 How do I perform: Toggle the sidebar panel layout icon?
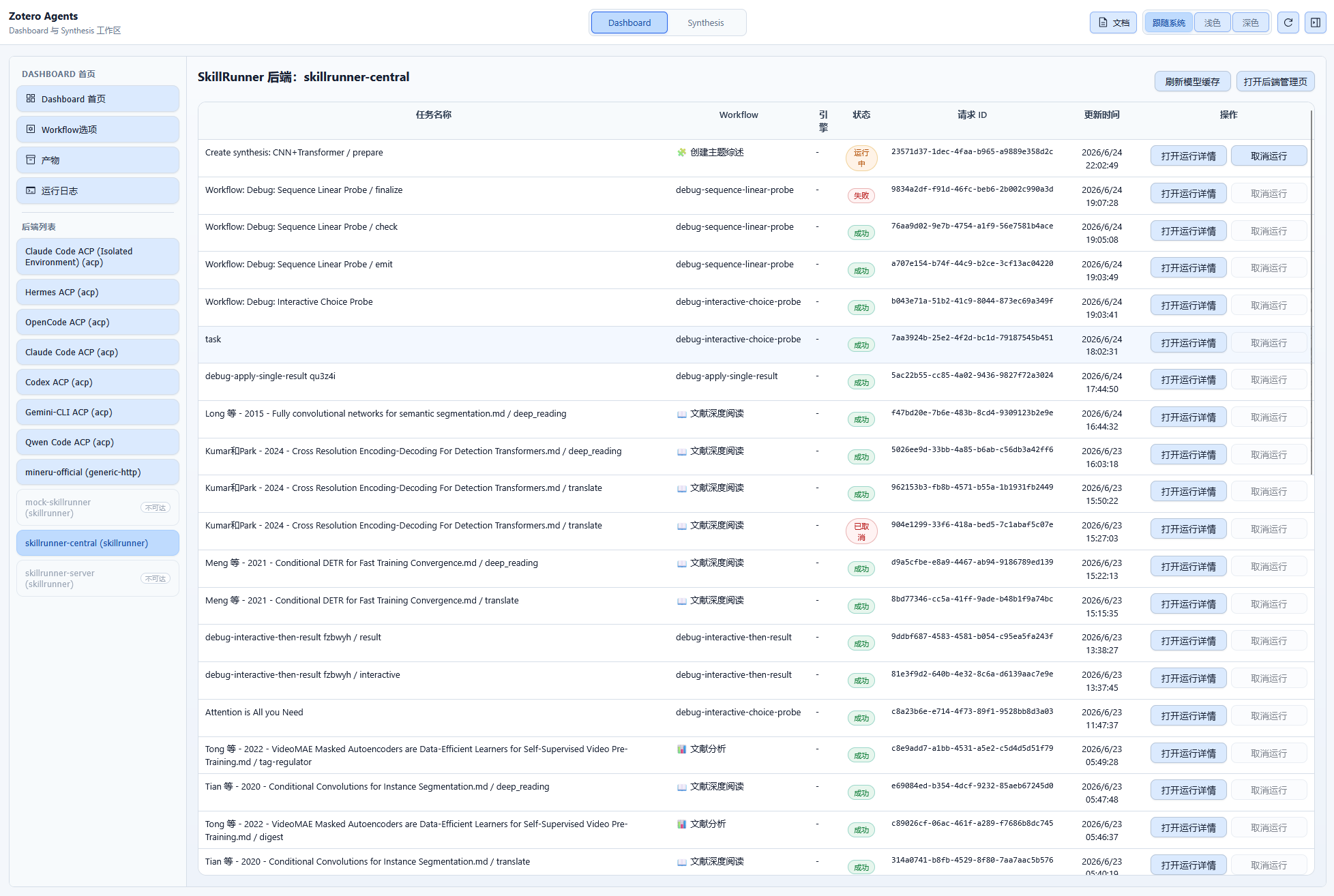coord(1316,23)
